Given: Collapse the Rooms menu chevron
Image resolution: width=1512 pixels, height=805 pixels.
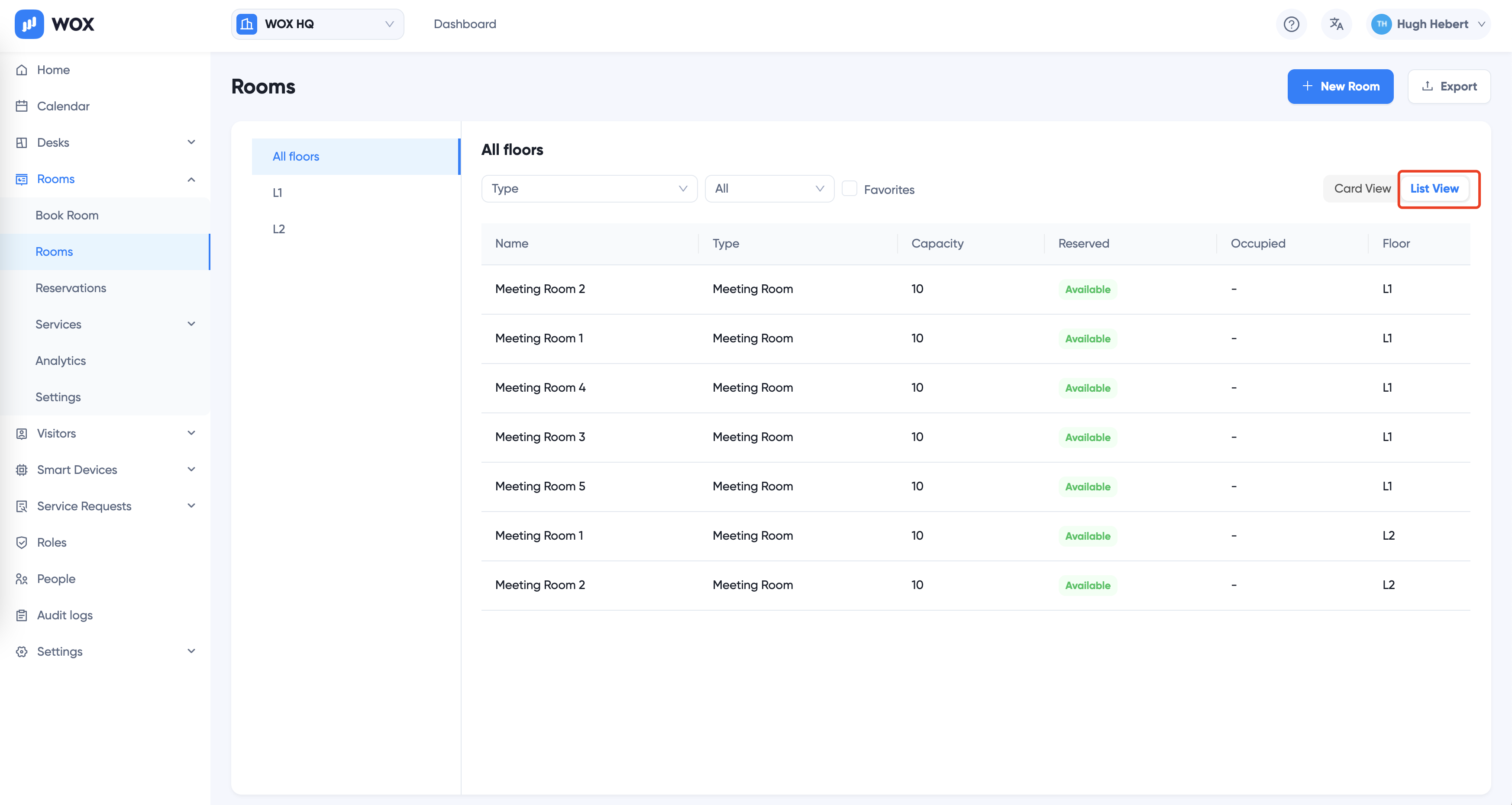Looking at the screenshot, I should 191,179.
